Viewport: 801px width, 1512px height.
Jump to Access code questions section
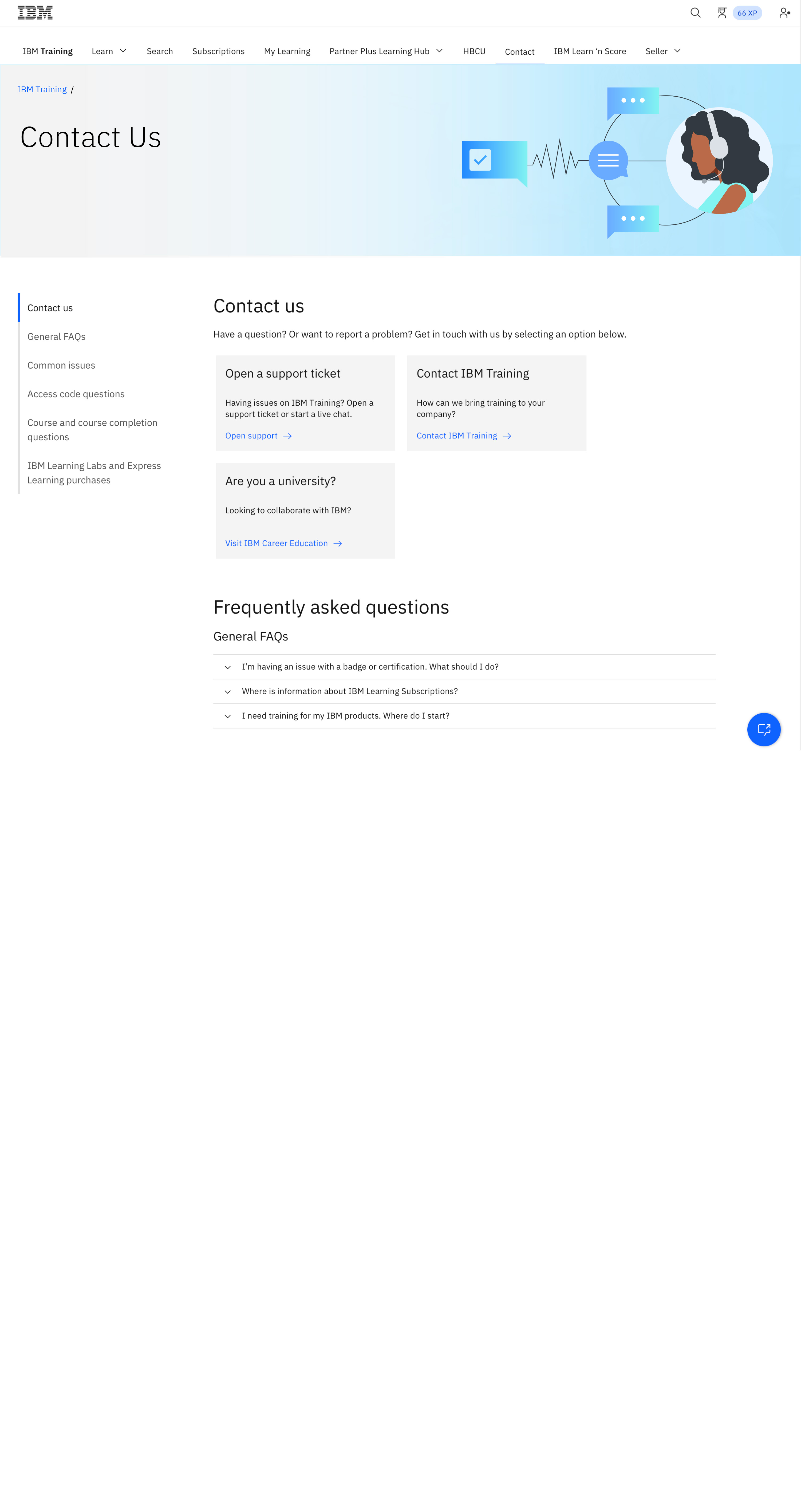pos(76,394)
